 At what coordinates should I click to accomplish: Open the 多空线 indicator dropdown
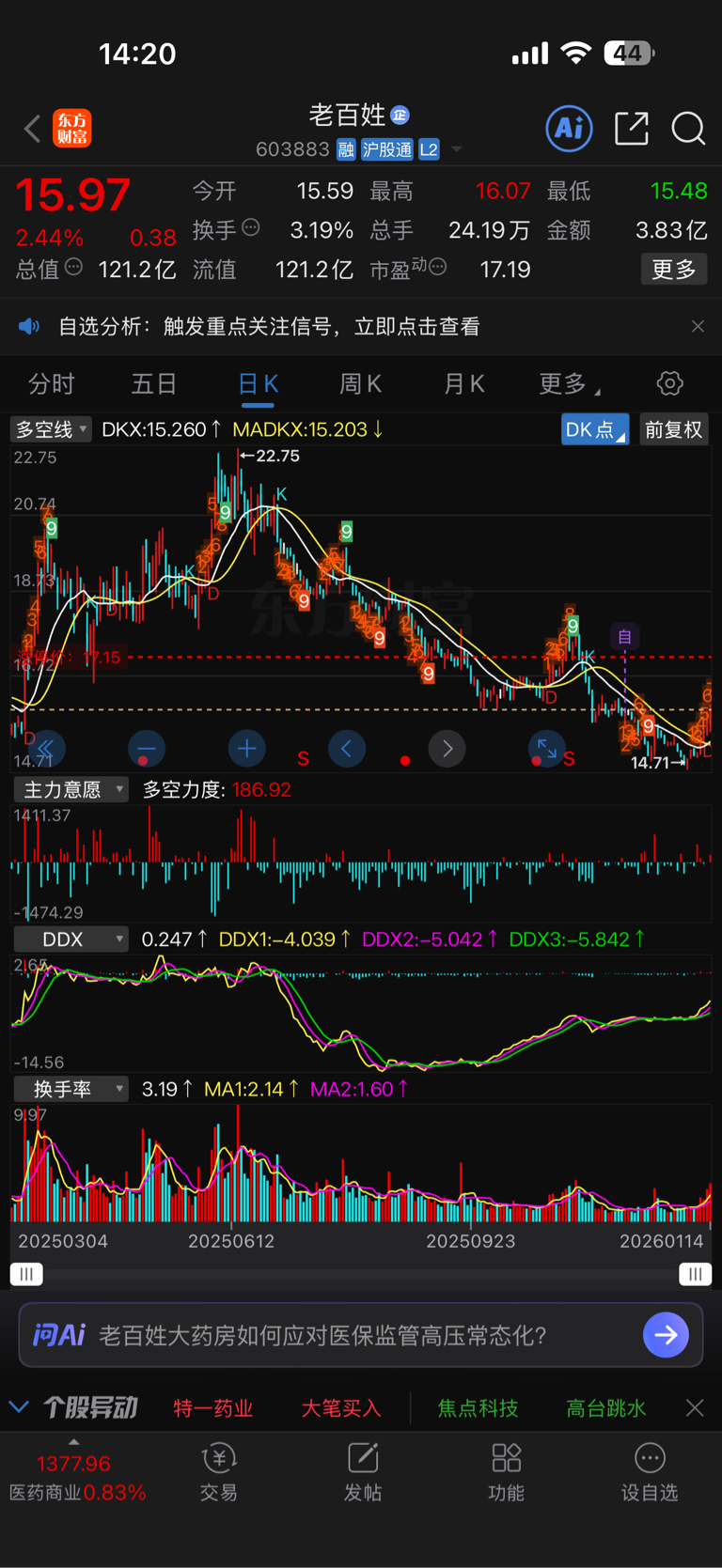point(51,429)
